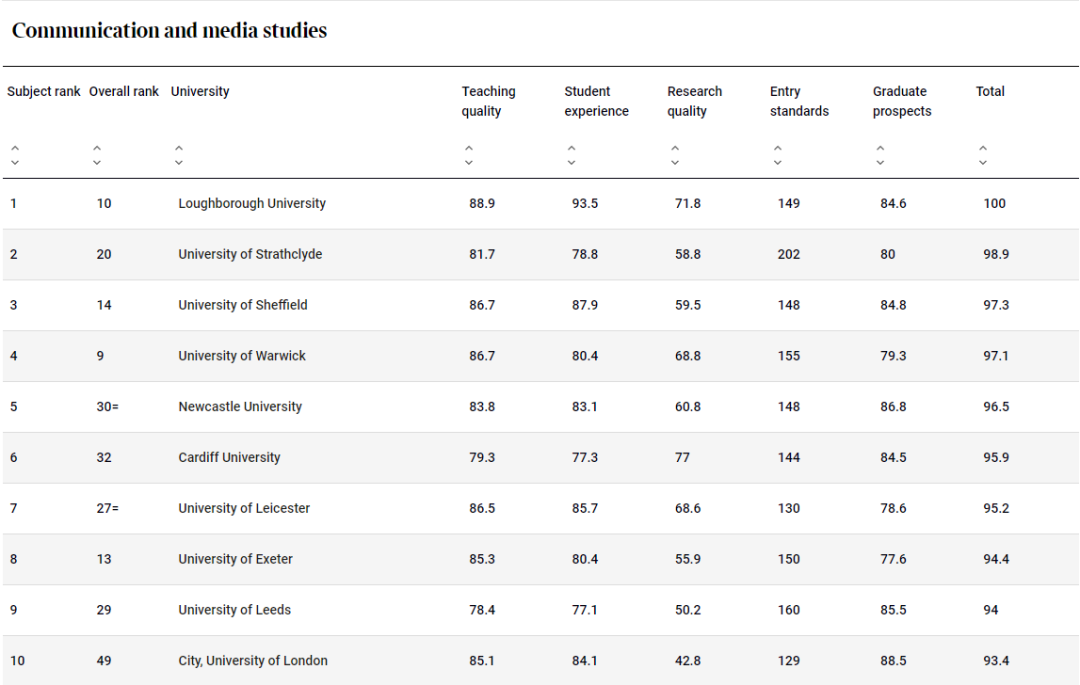Select Newcastle University row
Viewport: 1080px width, 685px height.
point(541,407)
